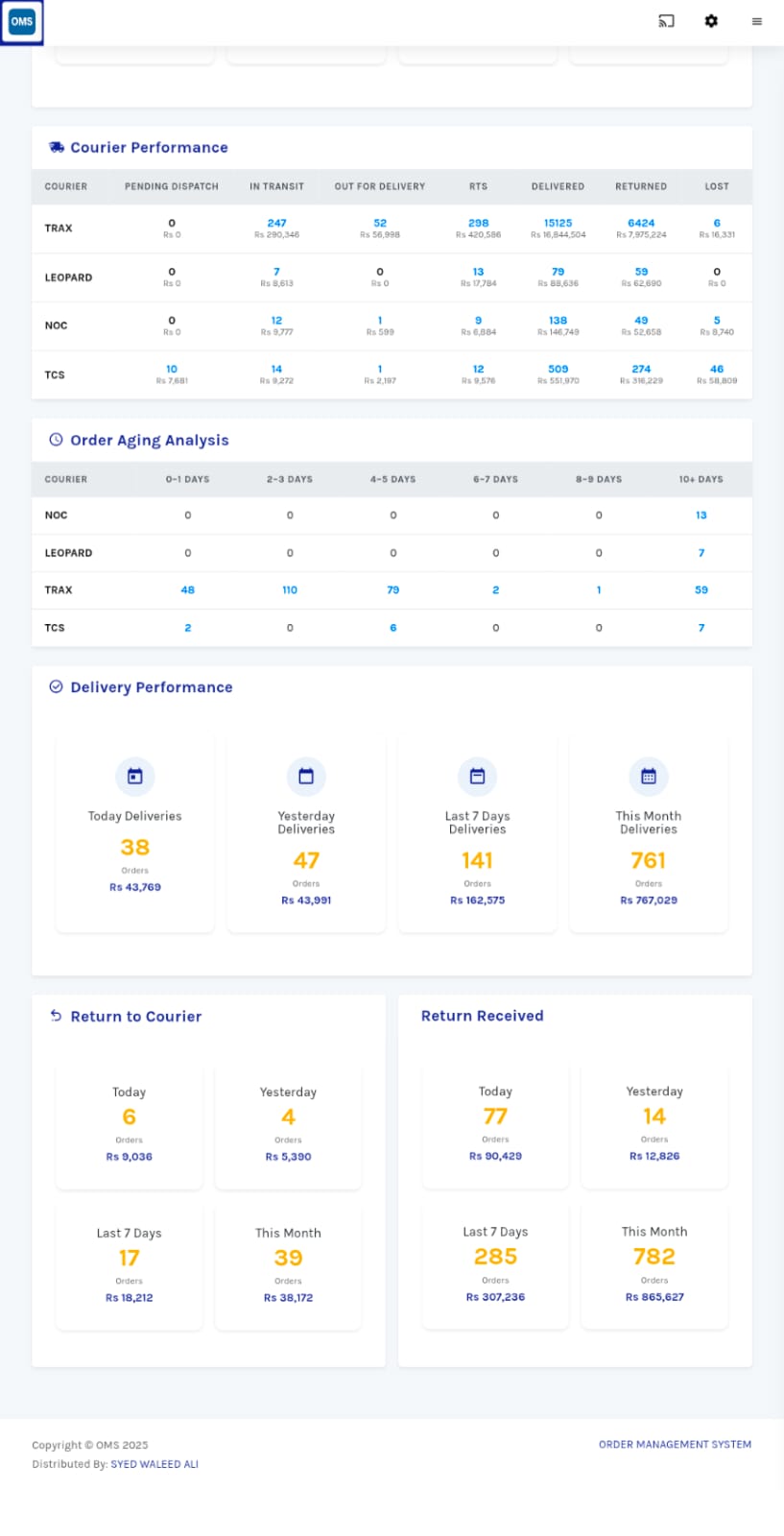The image size is (784, 1536).
Task: Click the SYED WALEED ALI link
Action: [x=154, y=1464]
